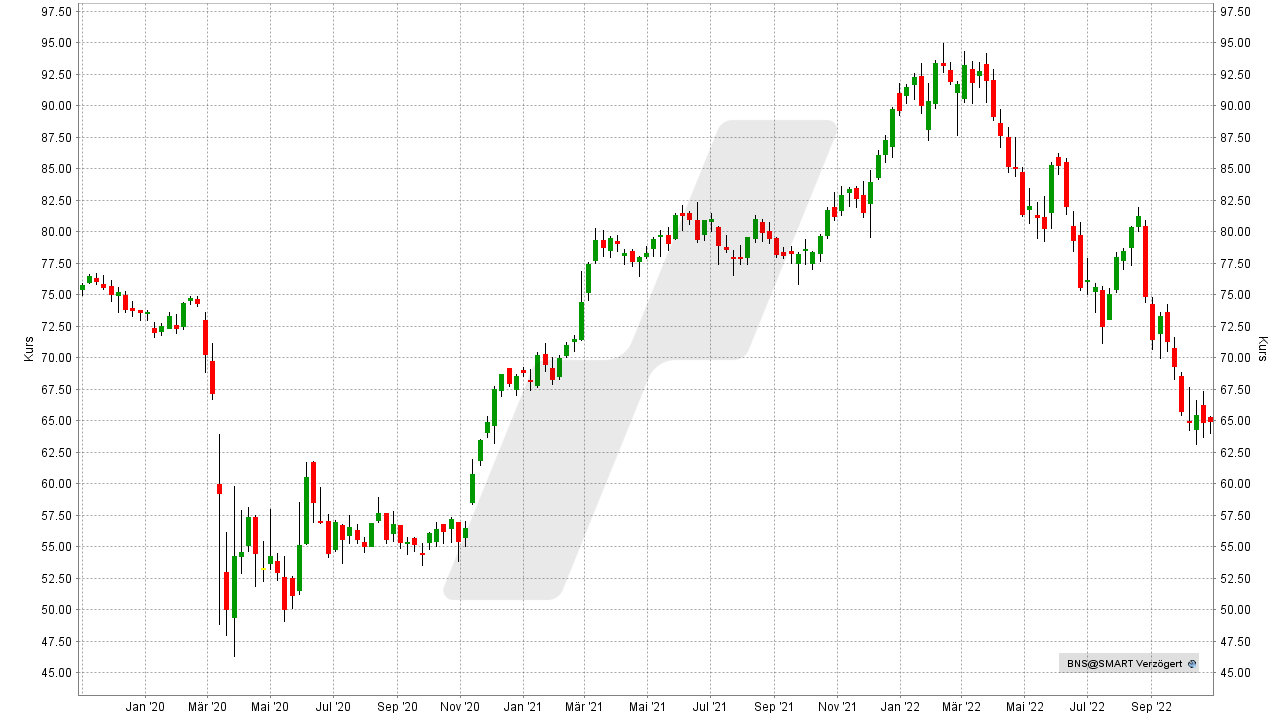
Task: Select the Mai '21 date label
Action: [647, 707]
